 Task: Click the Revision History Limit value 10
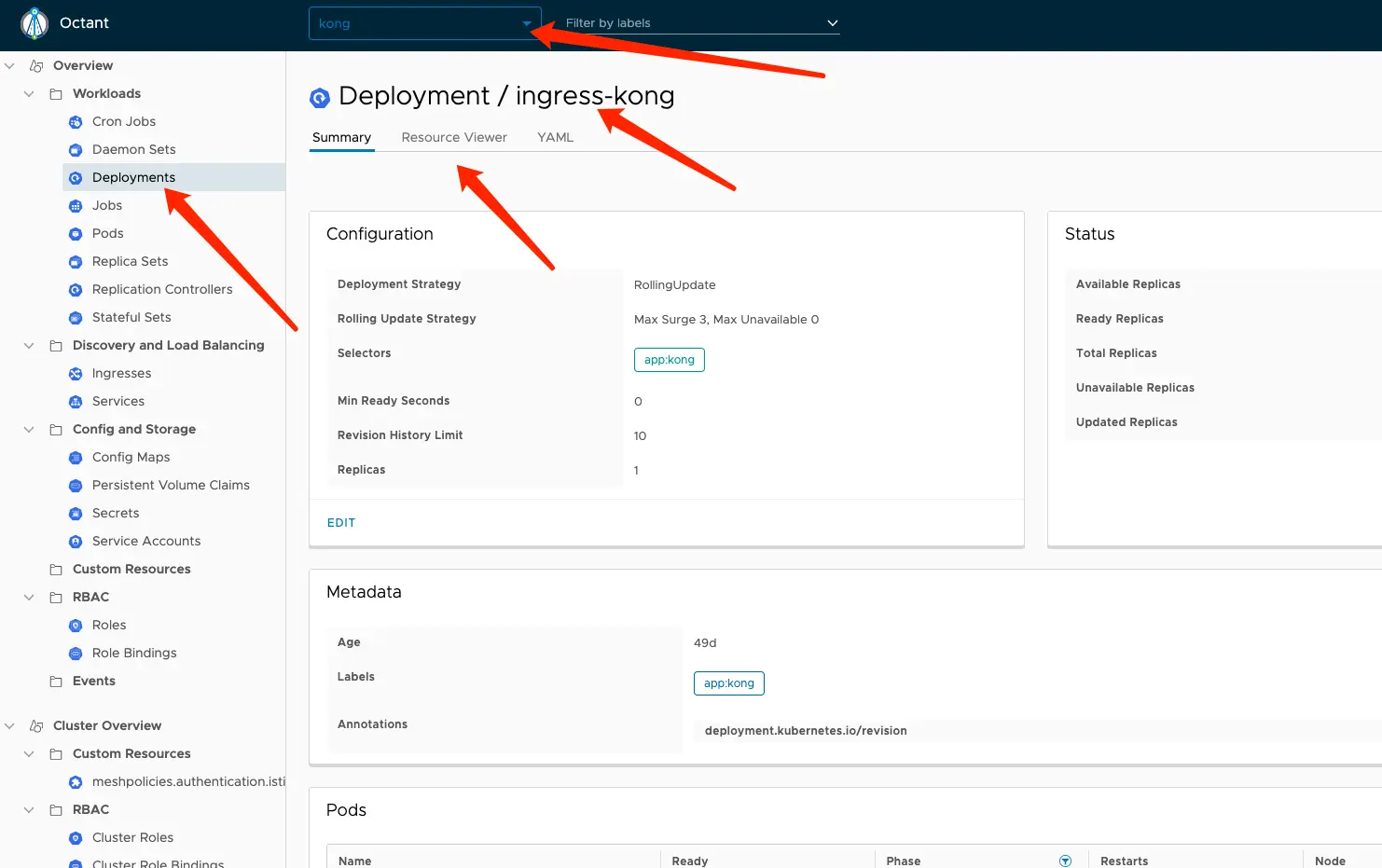pyautogui.click(x=640, y=436)
